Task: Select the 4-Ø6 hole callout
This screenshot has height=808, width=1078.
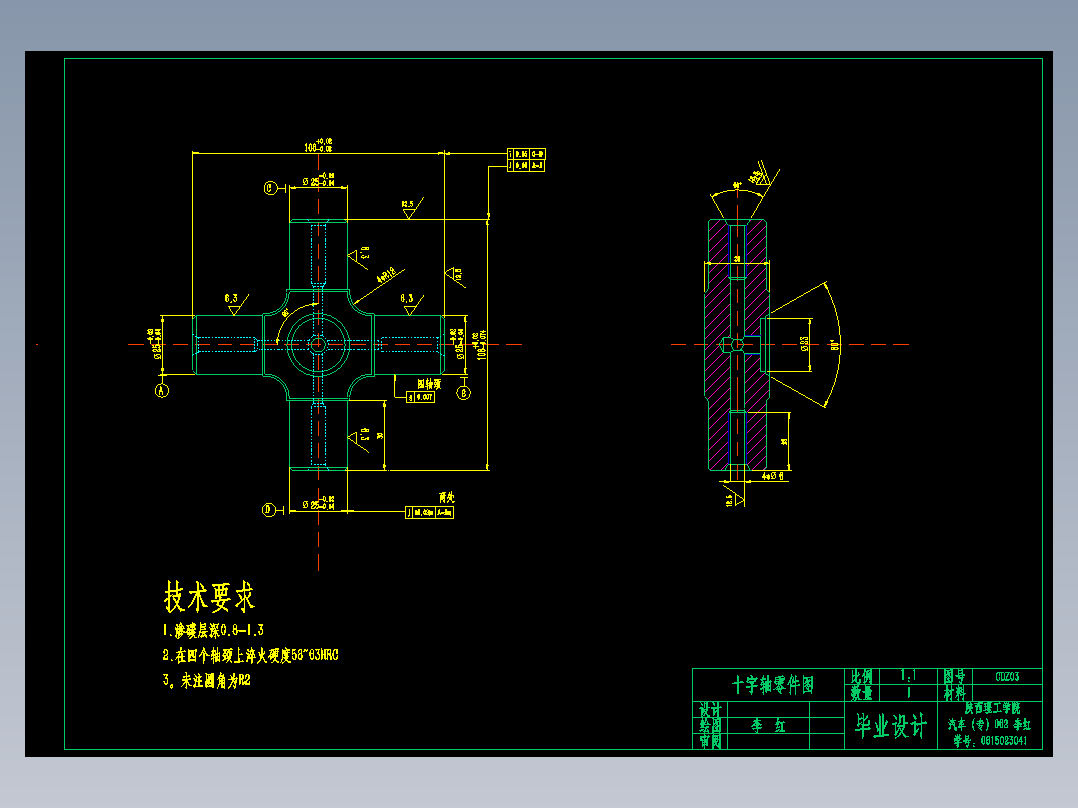Action: [772, 475]
